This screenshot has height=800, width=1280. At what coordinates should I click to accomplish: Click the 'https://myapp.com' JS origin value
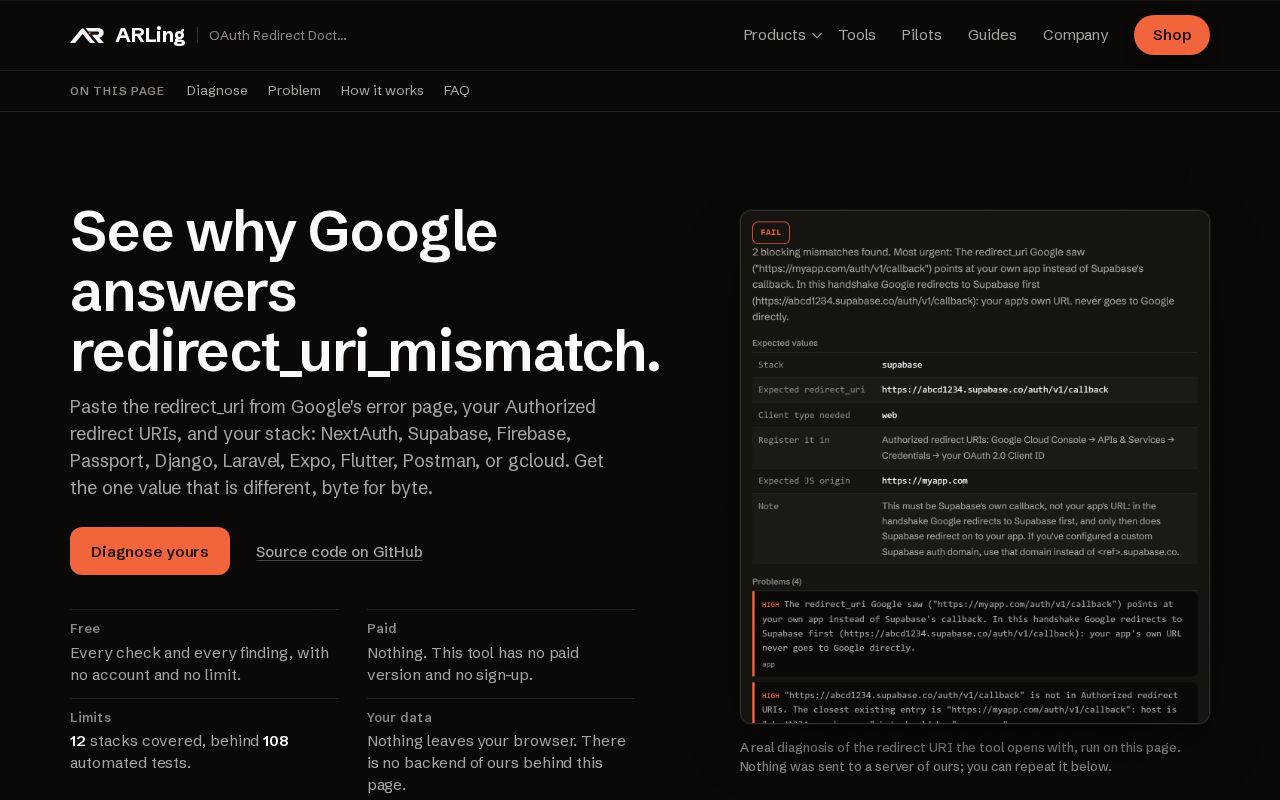click(x=925, y=481)
